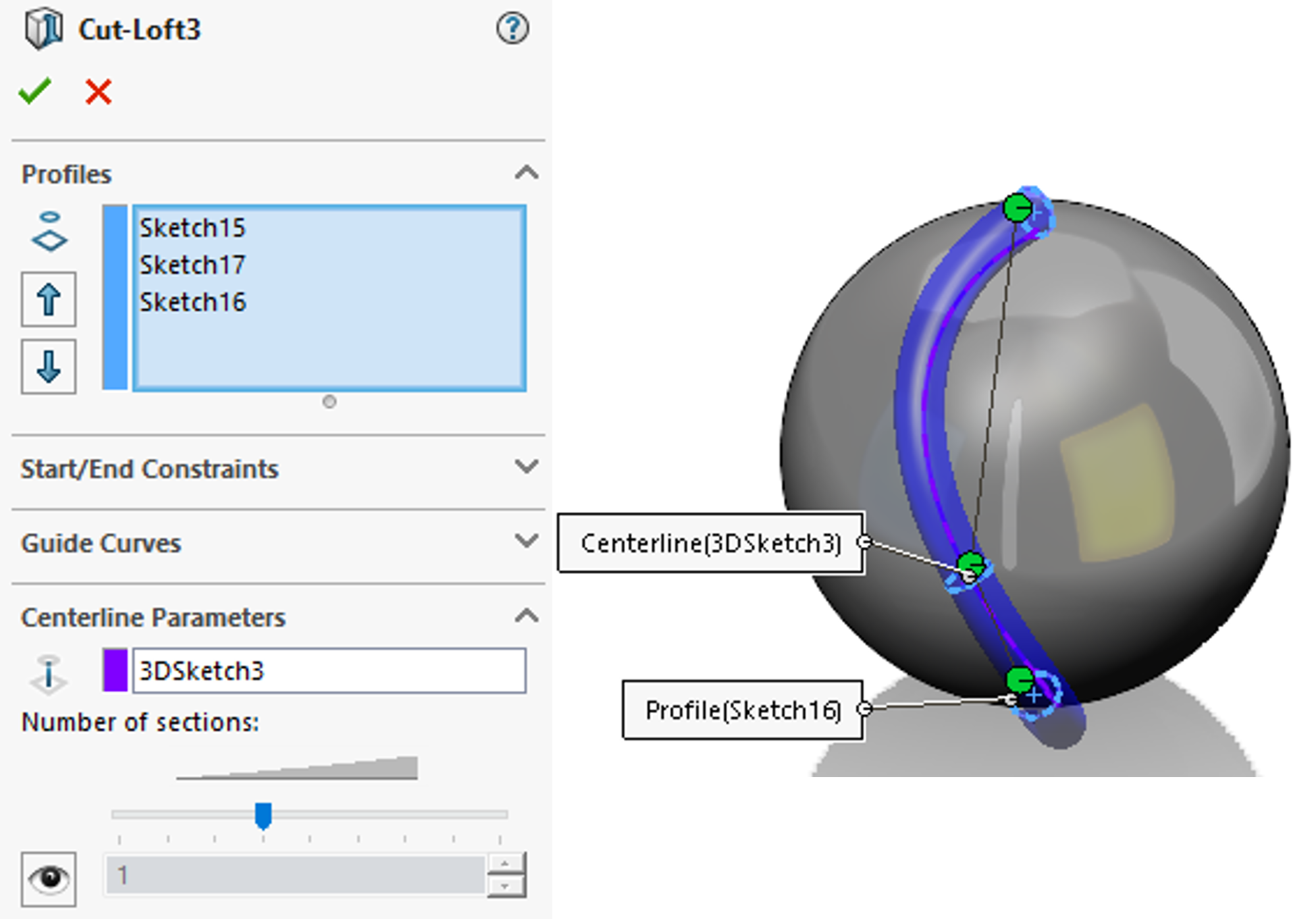
Task: Select Sketch15 in the profiles list
Action: pos(192,228)
